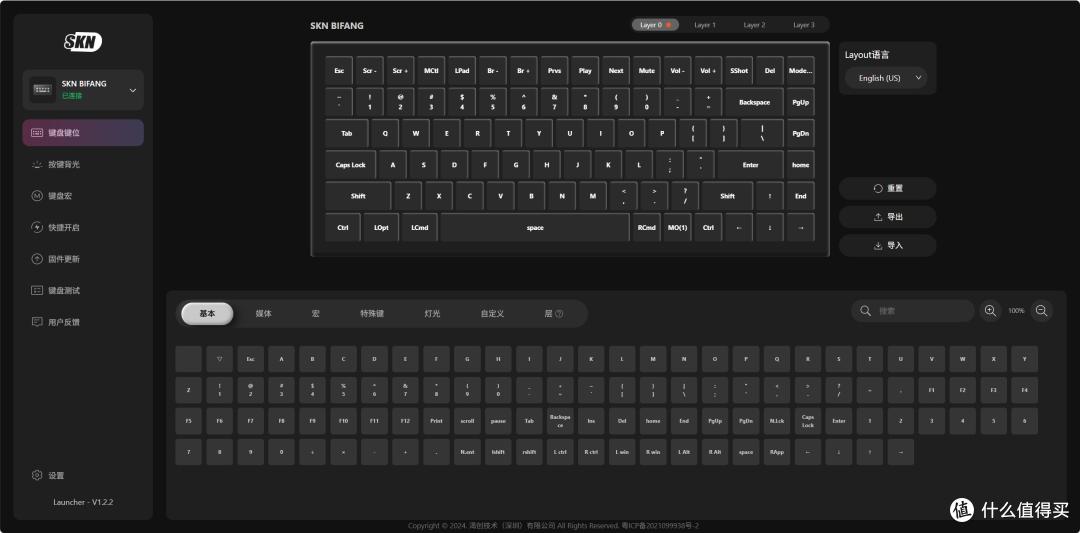Click the Launcher - V1.2.2 version text
Screen dimensions: 1080x533
point(83,502)
